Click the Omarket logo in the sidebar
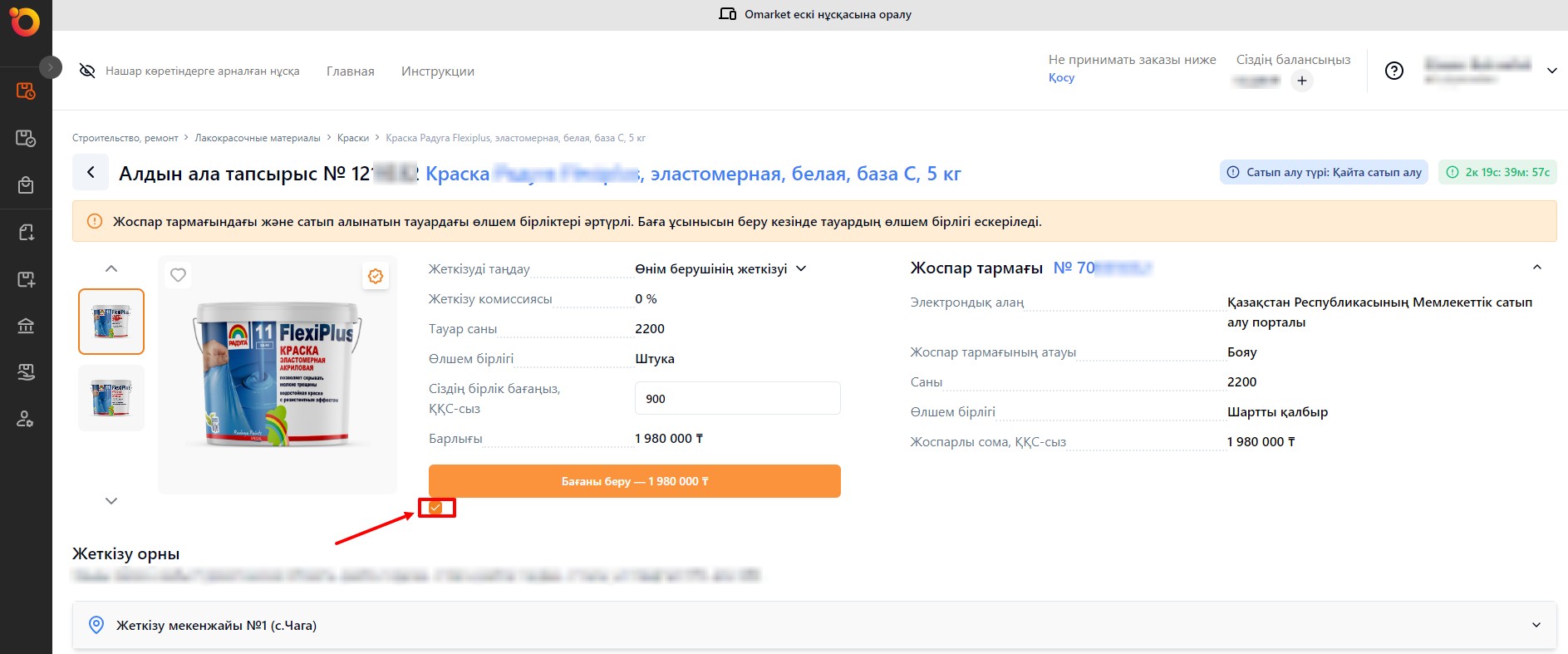Screen dimensions: 1568x654 tap(25, 22)
